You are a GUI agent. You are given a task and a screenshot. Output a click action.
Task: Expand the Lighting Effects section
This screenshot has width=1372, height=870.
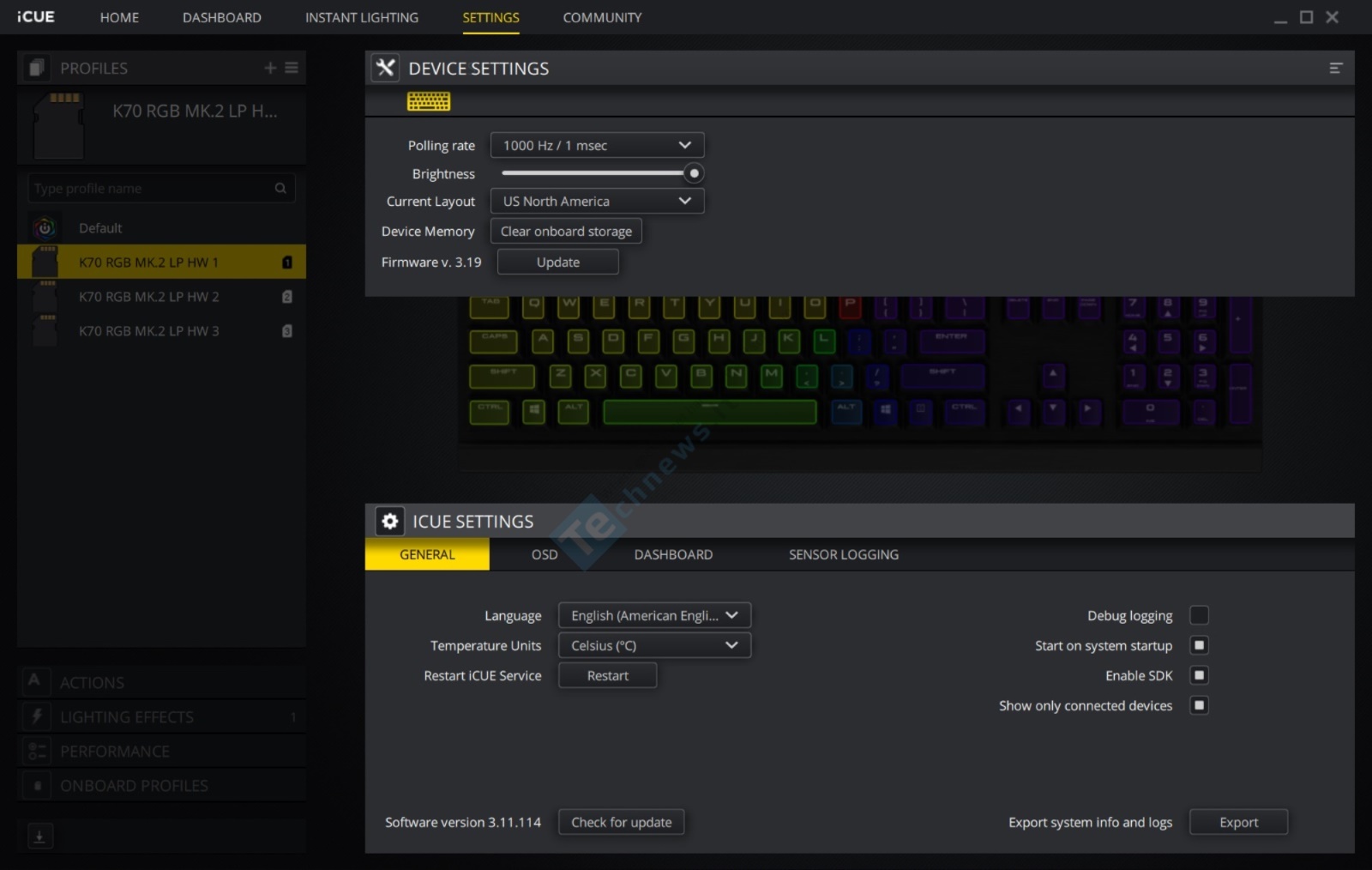(161, 716)
